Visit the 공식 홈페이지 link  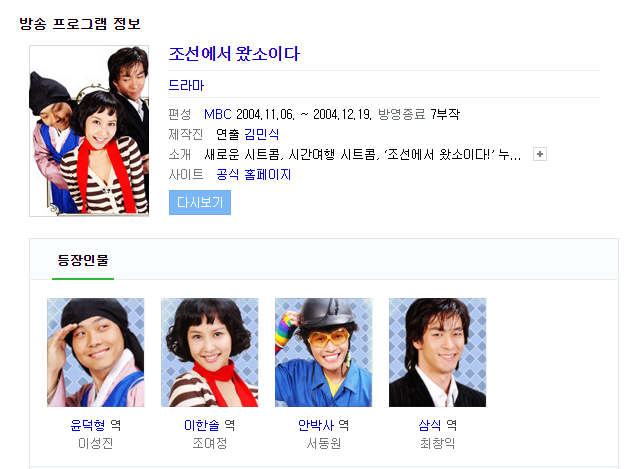click(x=253, y=175)
